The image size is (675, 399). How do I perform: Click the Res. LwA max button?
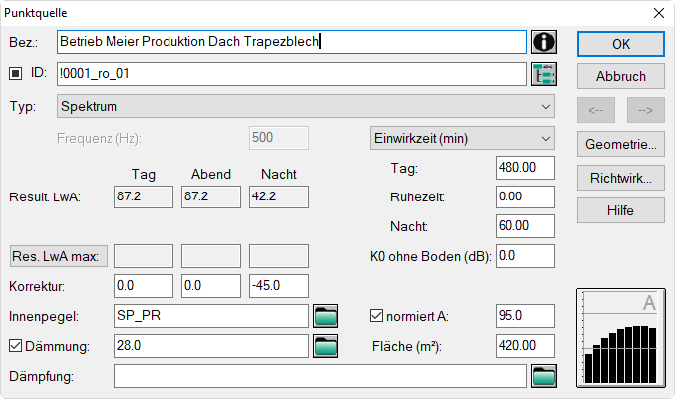(x=59, y=256)
